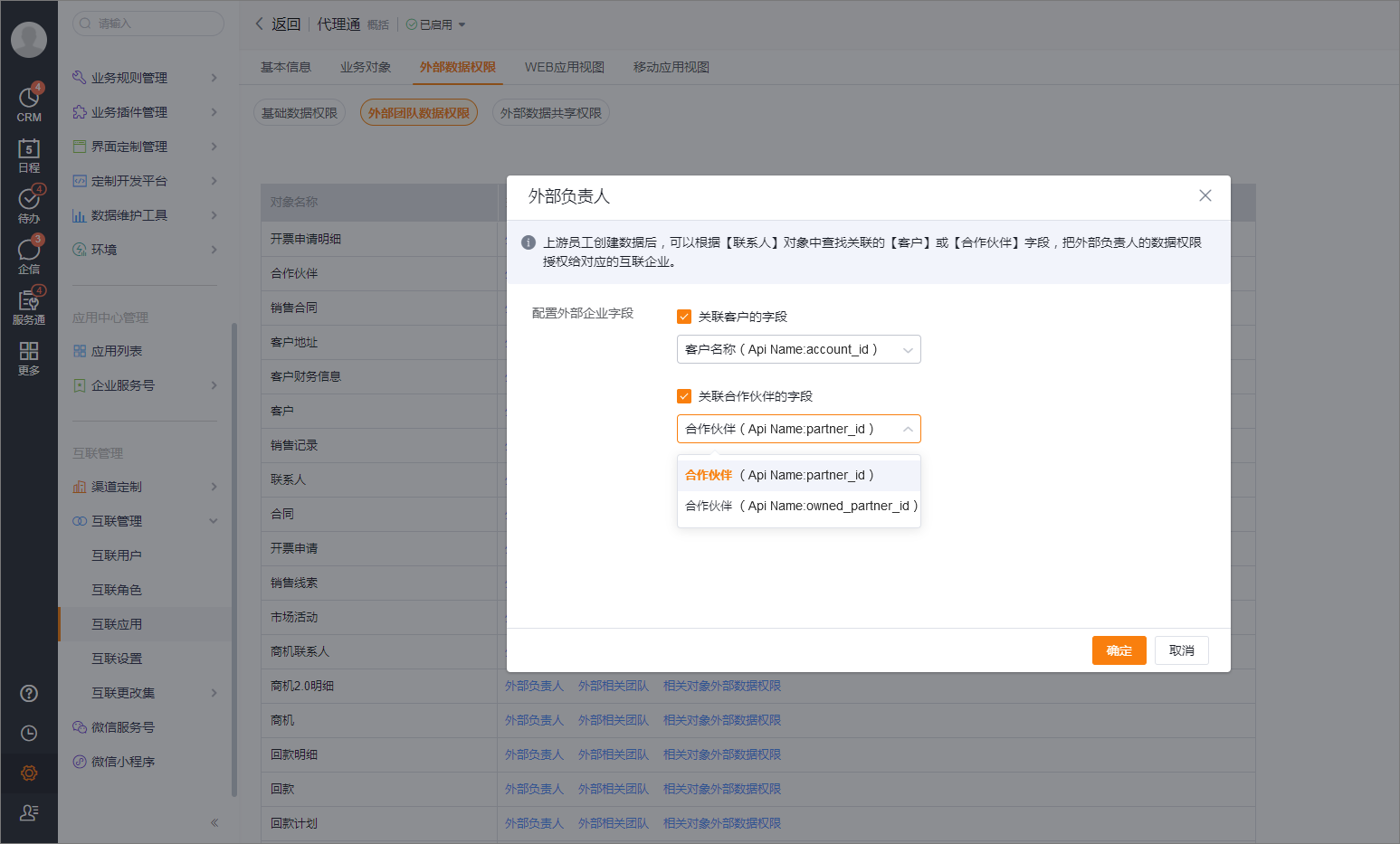This screenshot has width=1400, height=844.
Task: Click the clock history icon at bottom left
Action: click(x=29, y=733)
